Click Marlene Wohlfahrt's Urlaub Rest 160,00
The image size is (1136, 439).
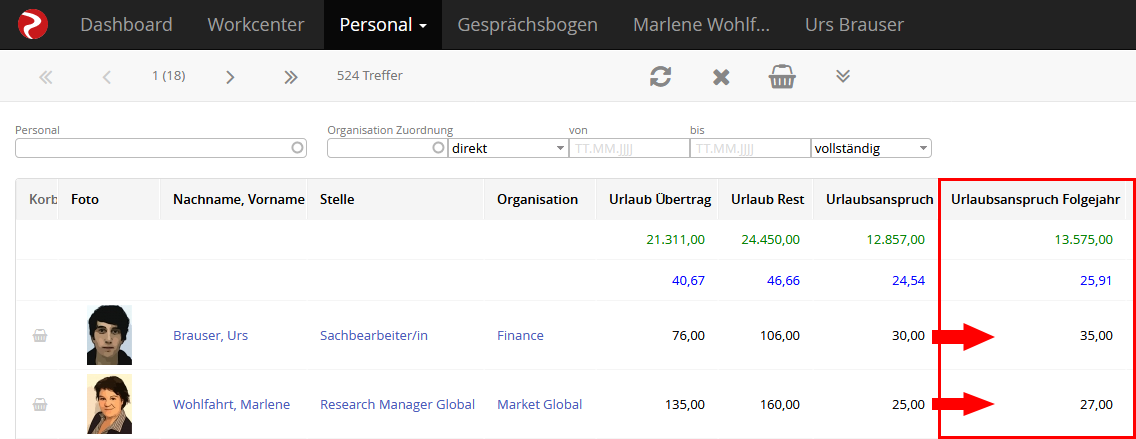point(780,405)
